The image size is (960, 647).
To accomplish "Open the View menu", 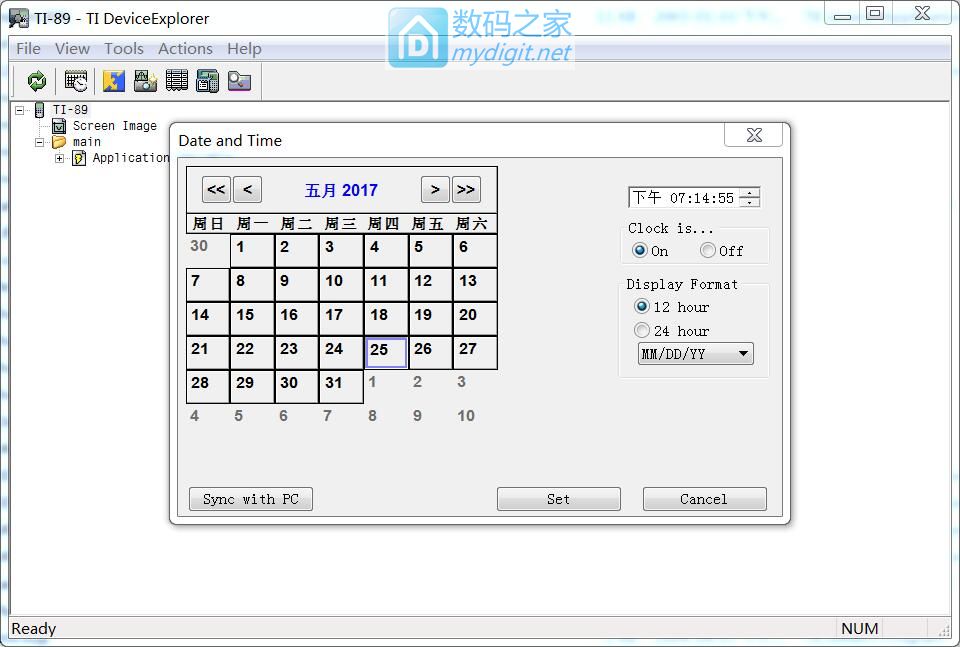I will 72,48.
